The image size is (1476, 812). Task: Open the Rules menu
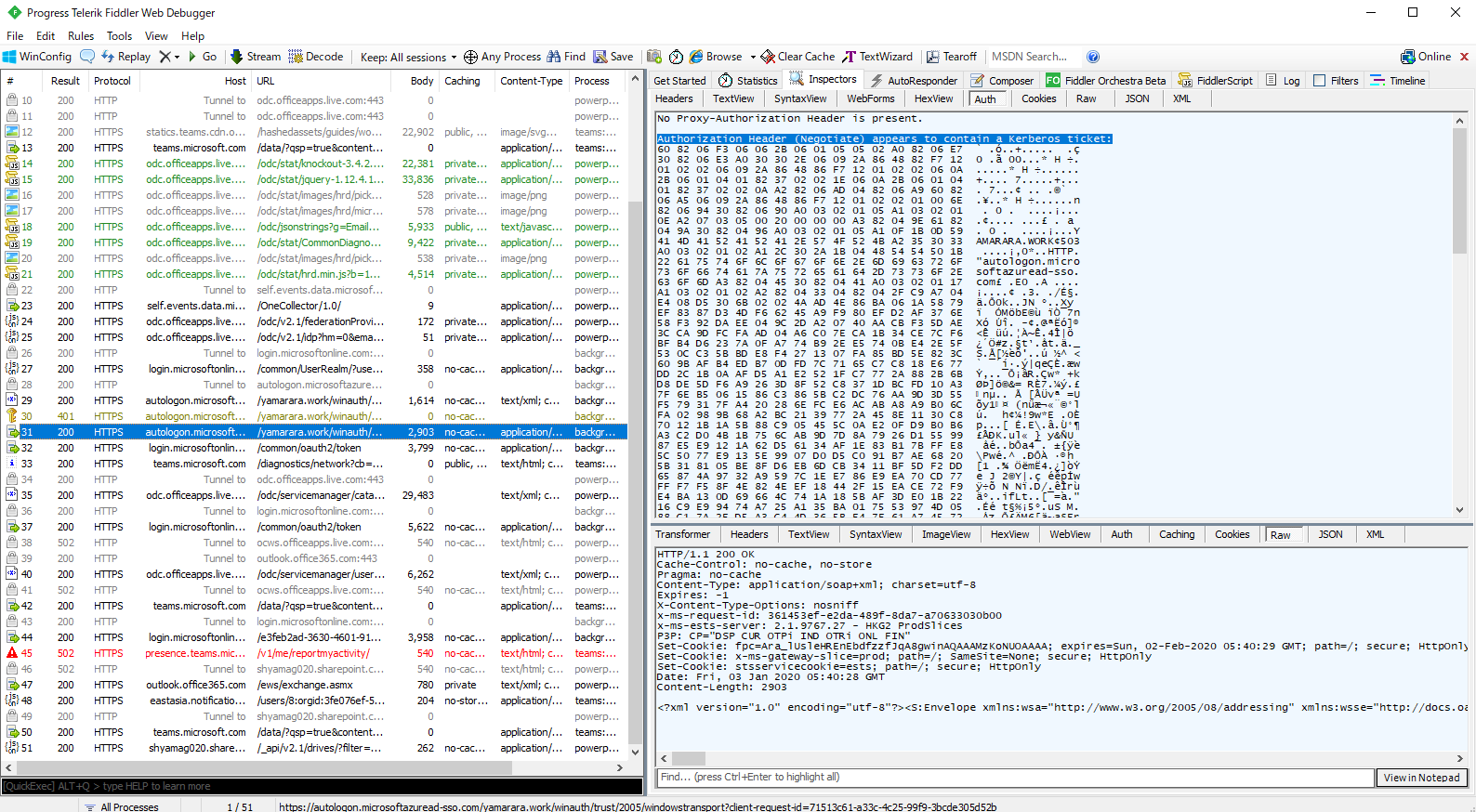[x=81, y=36]
